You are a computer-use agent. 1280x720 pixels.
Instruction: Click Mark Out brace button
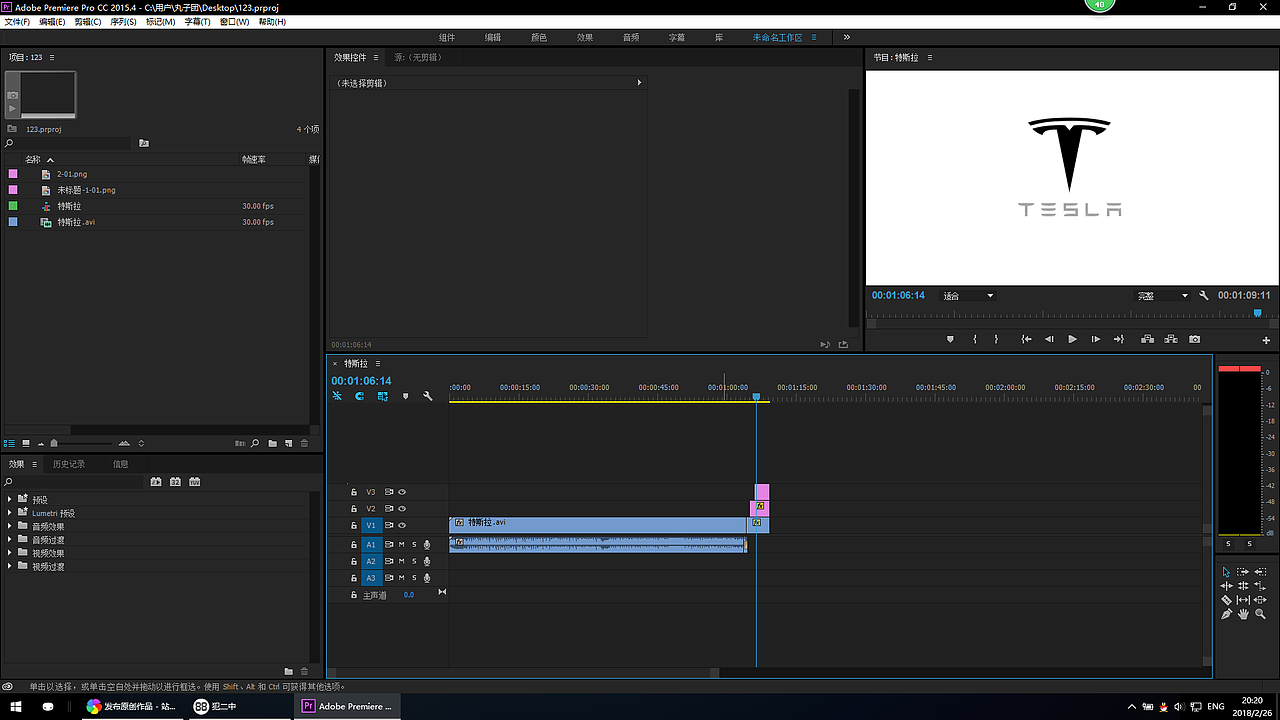[x=996, y=339]
